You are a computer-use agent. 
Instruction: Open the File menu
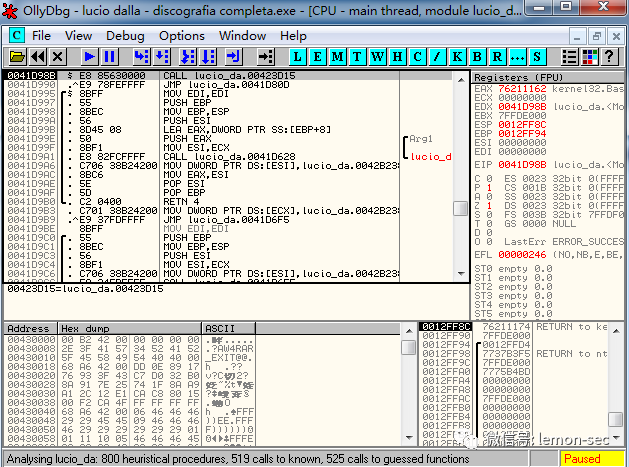pos(41,36)
